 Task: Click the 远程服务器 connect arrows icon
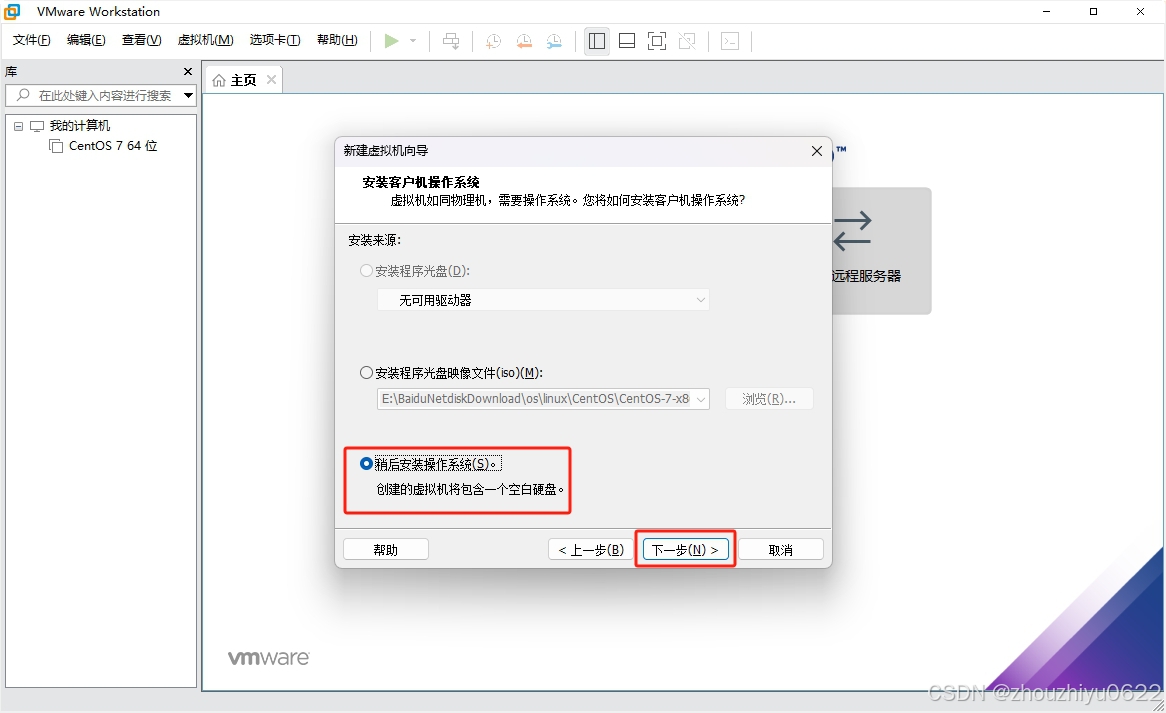tap(853, 231)
